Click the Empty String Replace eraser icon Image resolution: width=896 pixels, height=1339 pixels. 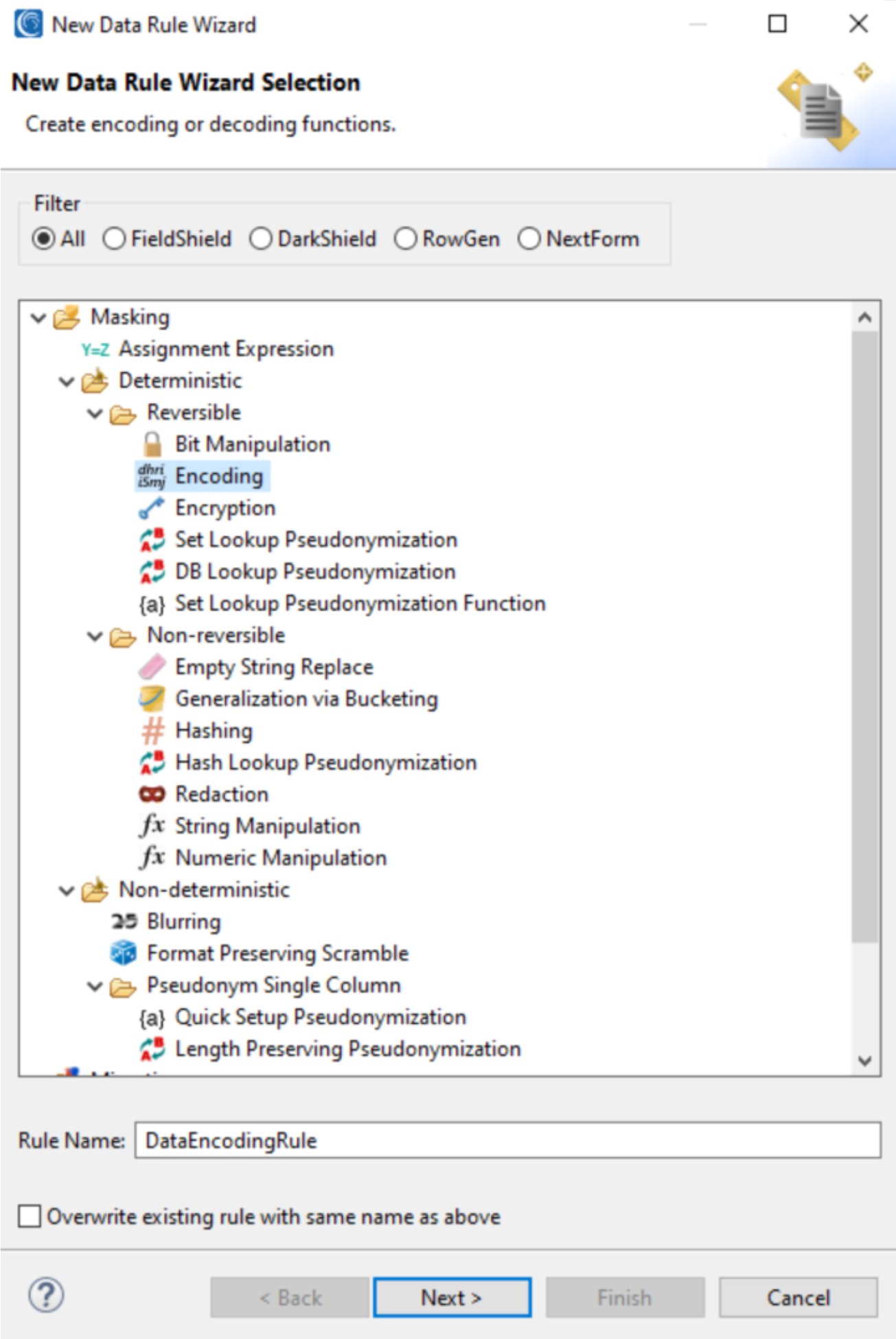pyautogui.click(x=152, y=667)
